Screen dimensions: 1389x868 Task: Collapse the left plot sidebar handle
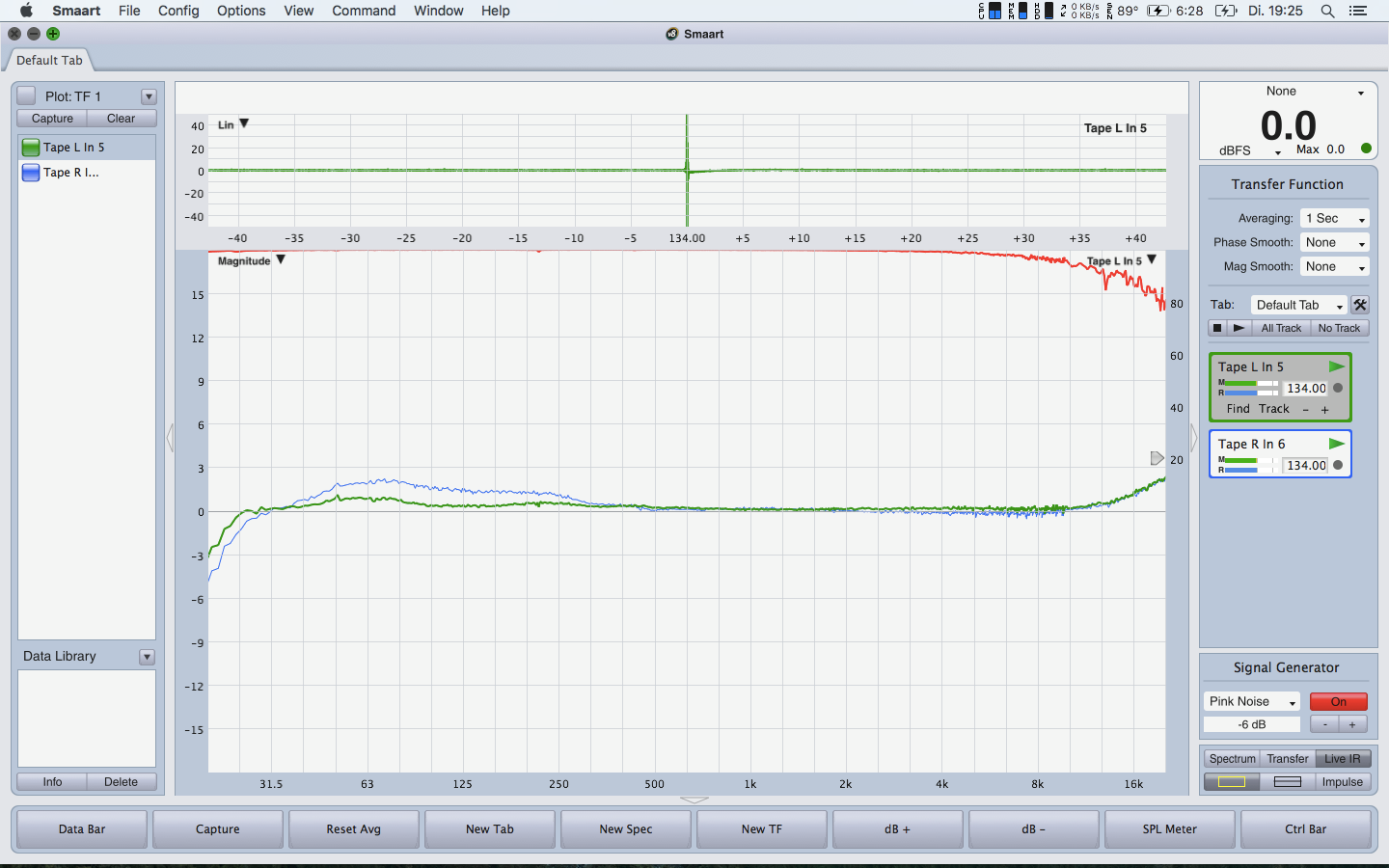pyautogui.click(x=170, y=438)
